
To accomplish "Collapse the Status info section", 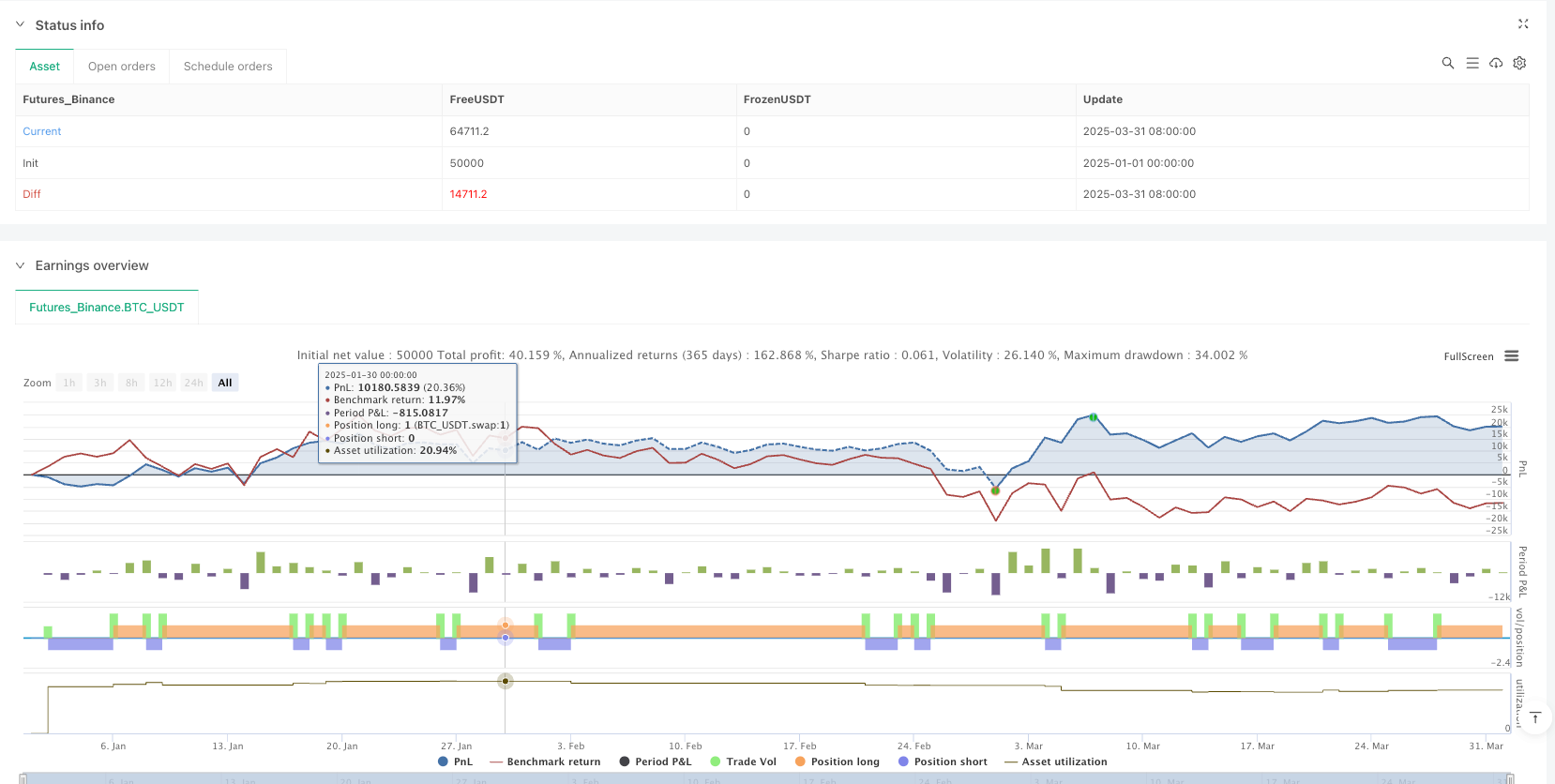I will point(21,25).
